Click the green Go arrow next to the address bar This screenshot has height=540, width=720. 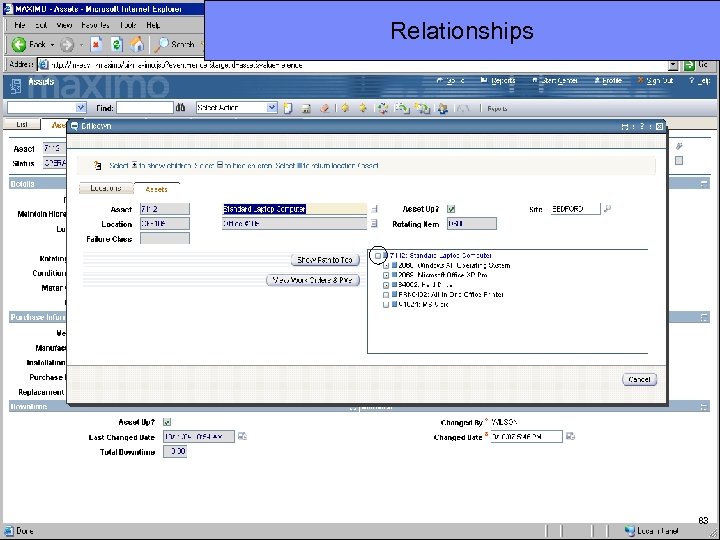[x=689, y=65]
